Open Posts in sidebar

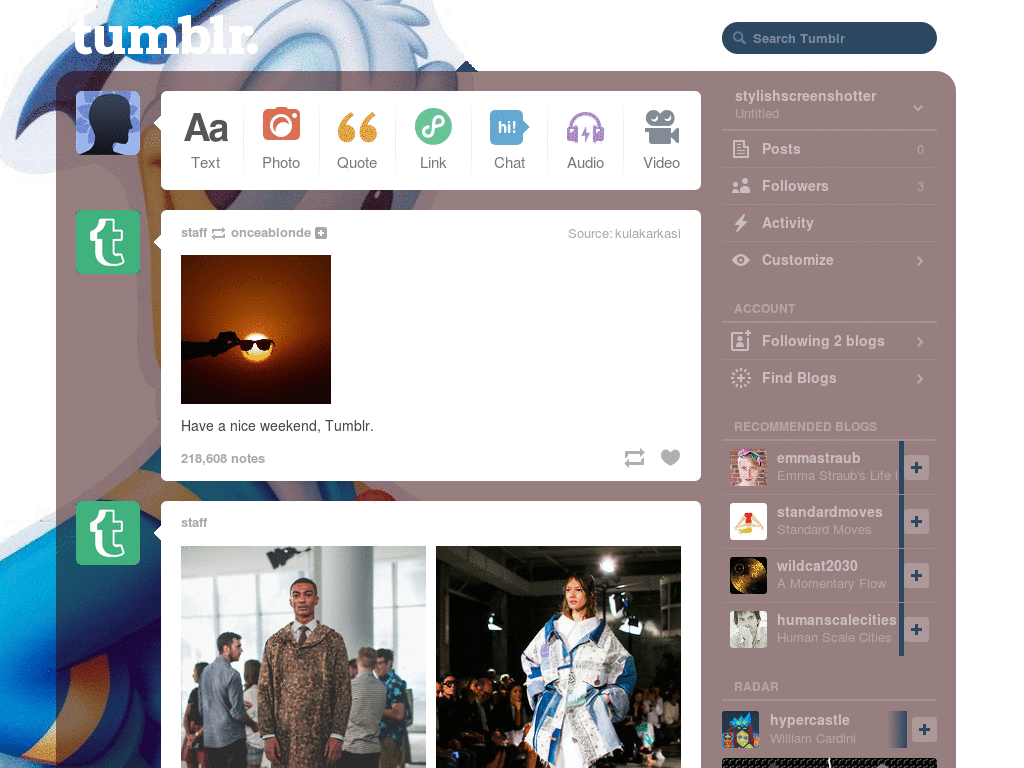click(x=829, y=149)
